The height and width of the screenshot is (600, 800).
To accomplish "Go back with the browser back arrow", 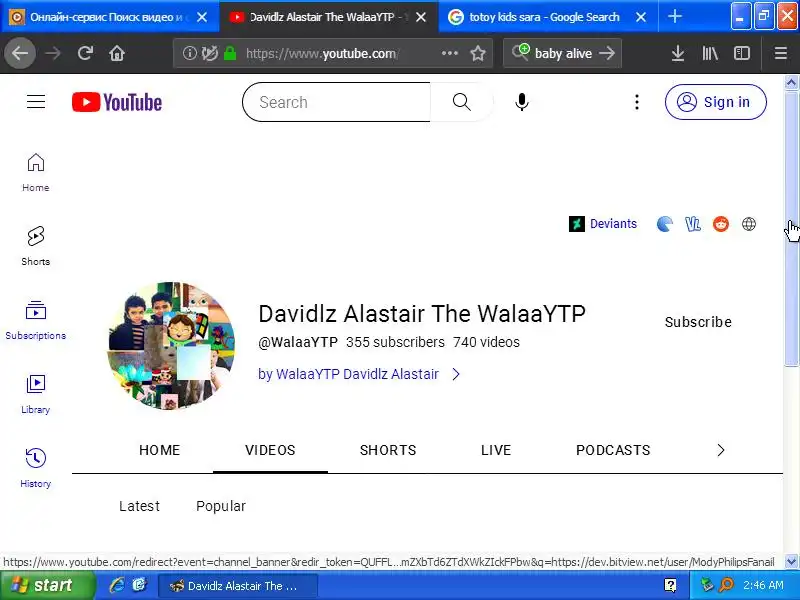I will 20,53.
